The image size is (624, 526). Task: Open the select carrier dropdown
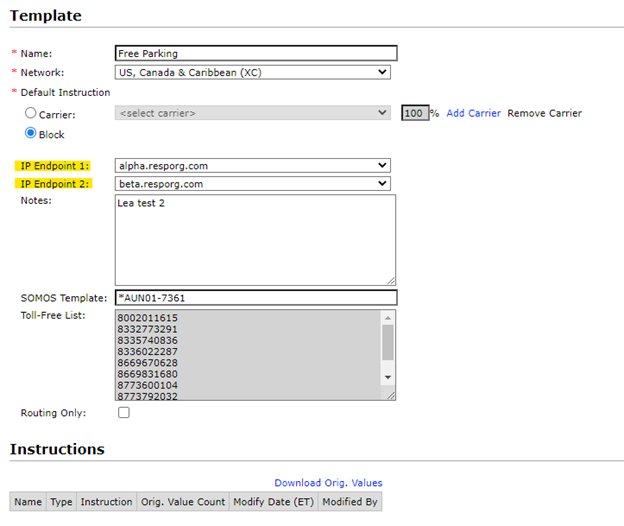(x=252, y=113)
